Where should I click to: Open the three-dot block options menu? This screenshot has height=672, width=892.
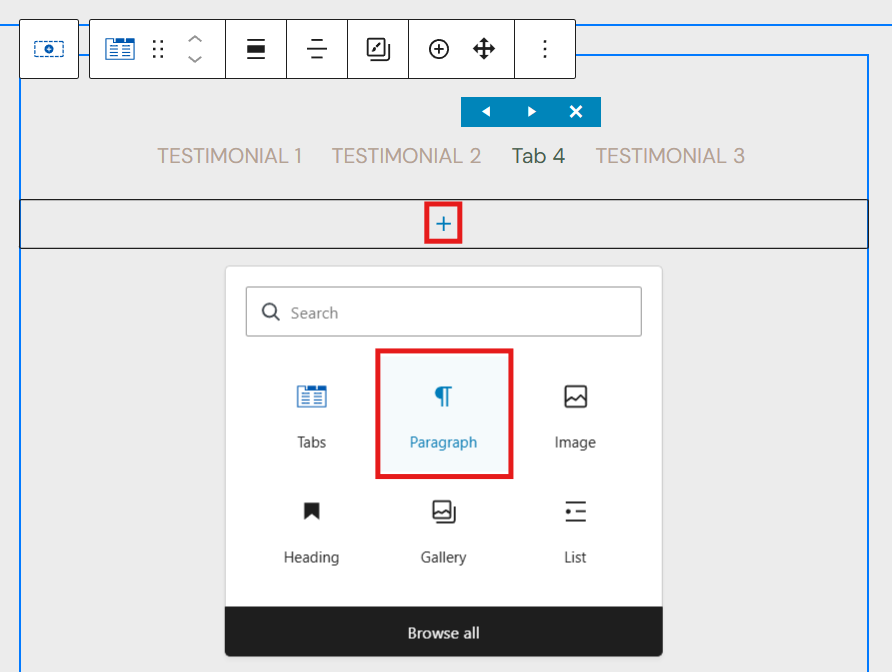click(x=545, y=49)
